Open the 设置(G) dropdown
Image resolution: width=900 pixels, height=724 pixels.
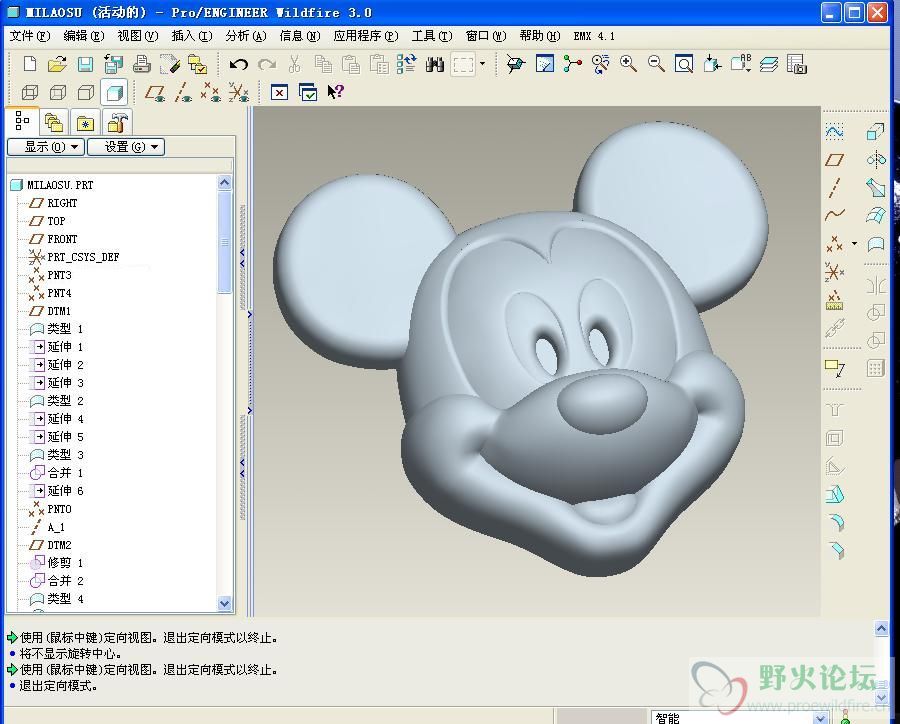[126, 147]
